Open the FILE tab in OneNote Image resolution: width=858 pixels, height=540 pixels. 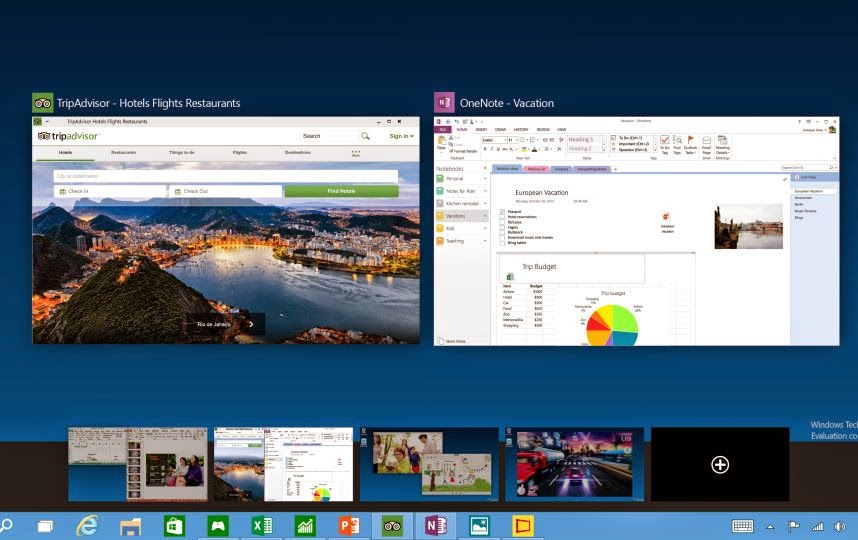coord(443,130)
